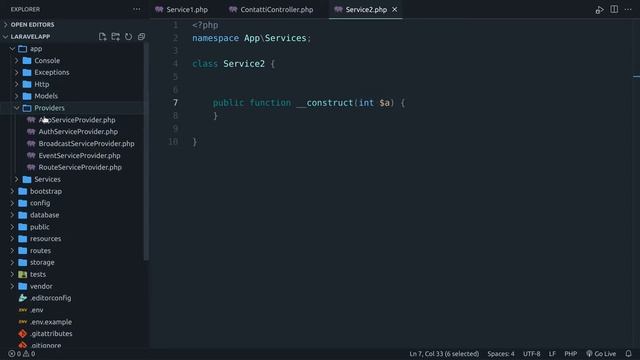Screen dimensions: 640x360
Task: Click the Service2 class name in code
Action: (x=244, y=64)
